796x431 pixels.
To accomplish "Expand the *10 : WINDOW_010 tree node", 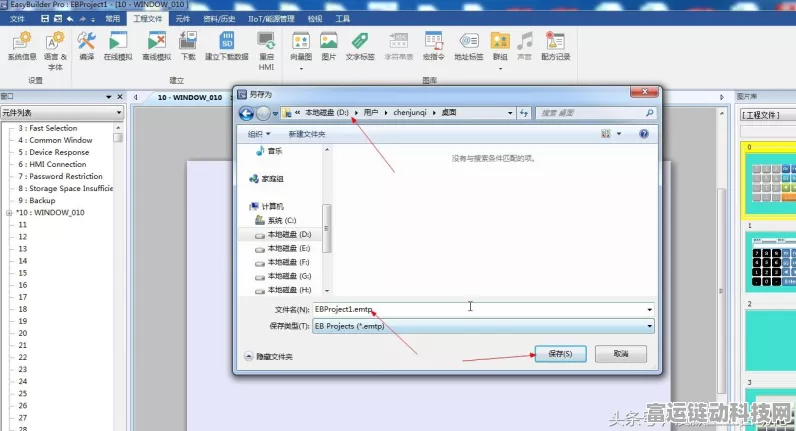I will coord(9,213).
